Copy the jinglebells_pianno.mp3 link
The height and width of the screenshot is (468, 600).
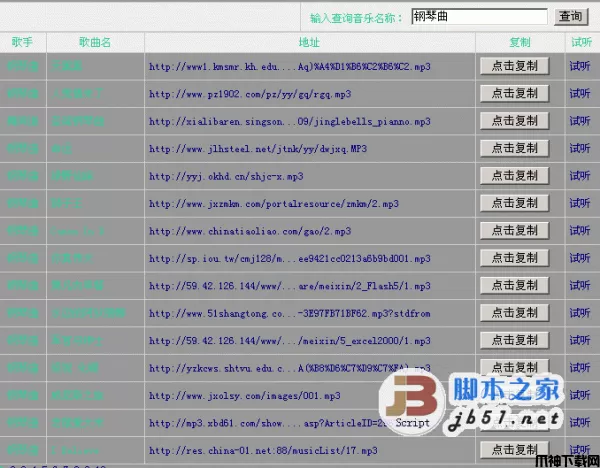(x=515, y=121)
